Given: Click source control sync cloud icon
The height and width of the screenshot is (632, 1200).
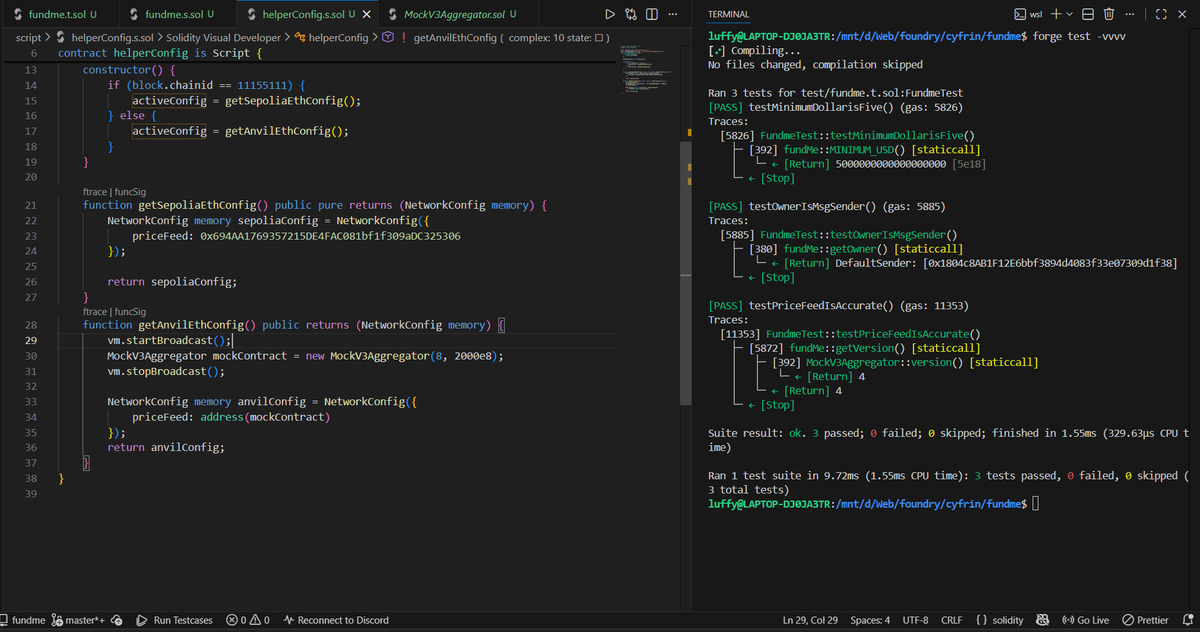Looking at the screenshot, I should pos(117,620).
